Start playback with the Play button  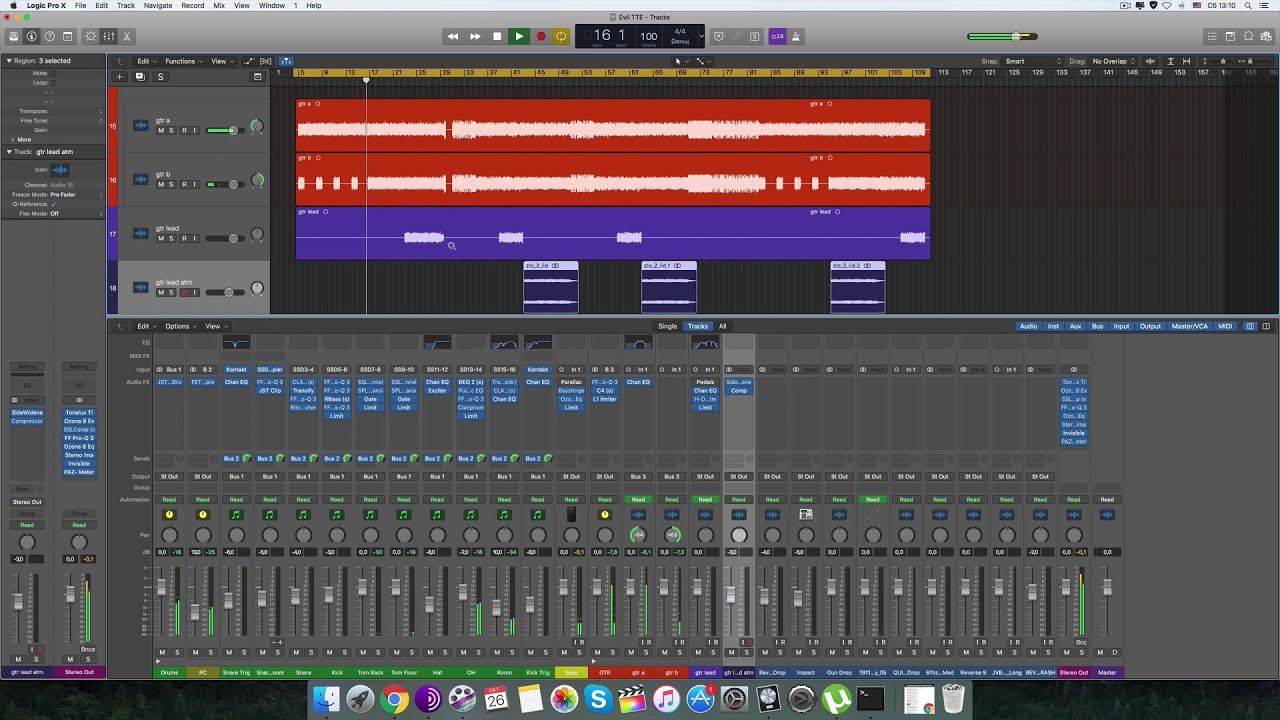(519, 37)
